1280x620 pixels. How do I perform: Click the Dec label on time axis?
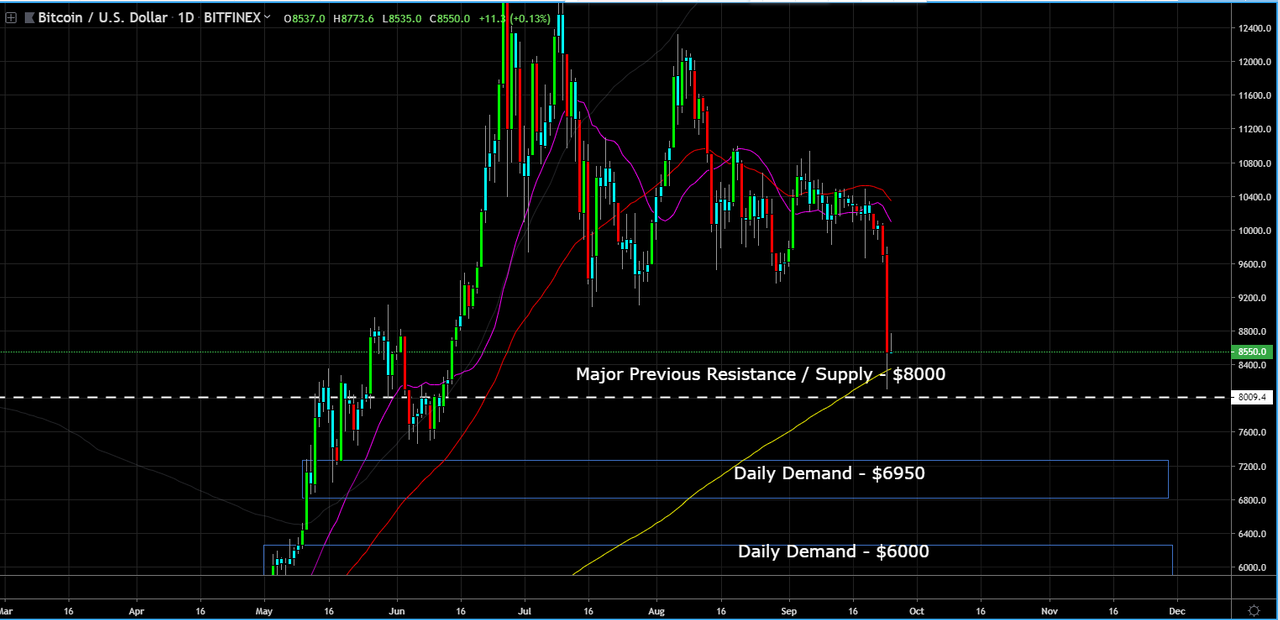point(1178,609)
